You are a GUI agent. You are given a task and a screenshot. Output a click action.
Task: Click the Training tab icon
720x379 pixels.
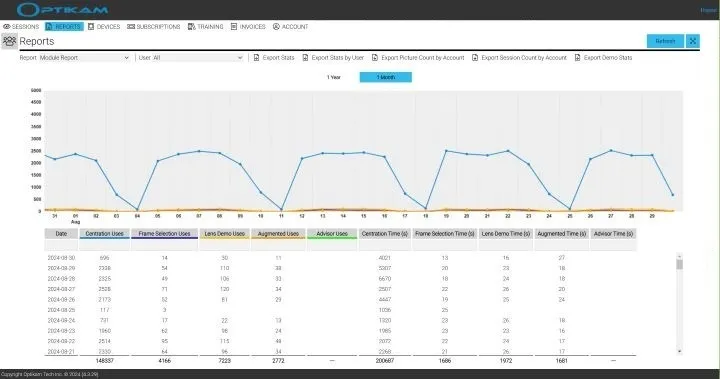[x=191, y=27]
